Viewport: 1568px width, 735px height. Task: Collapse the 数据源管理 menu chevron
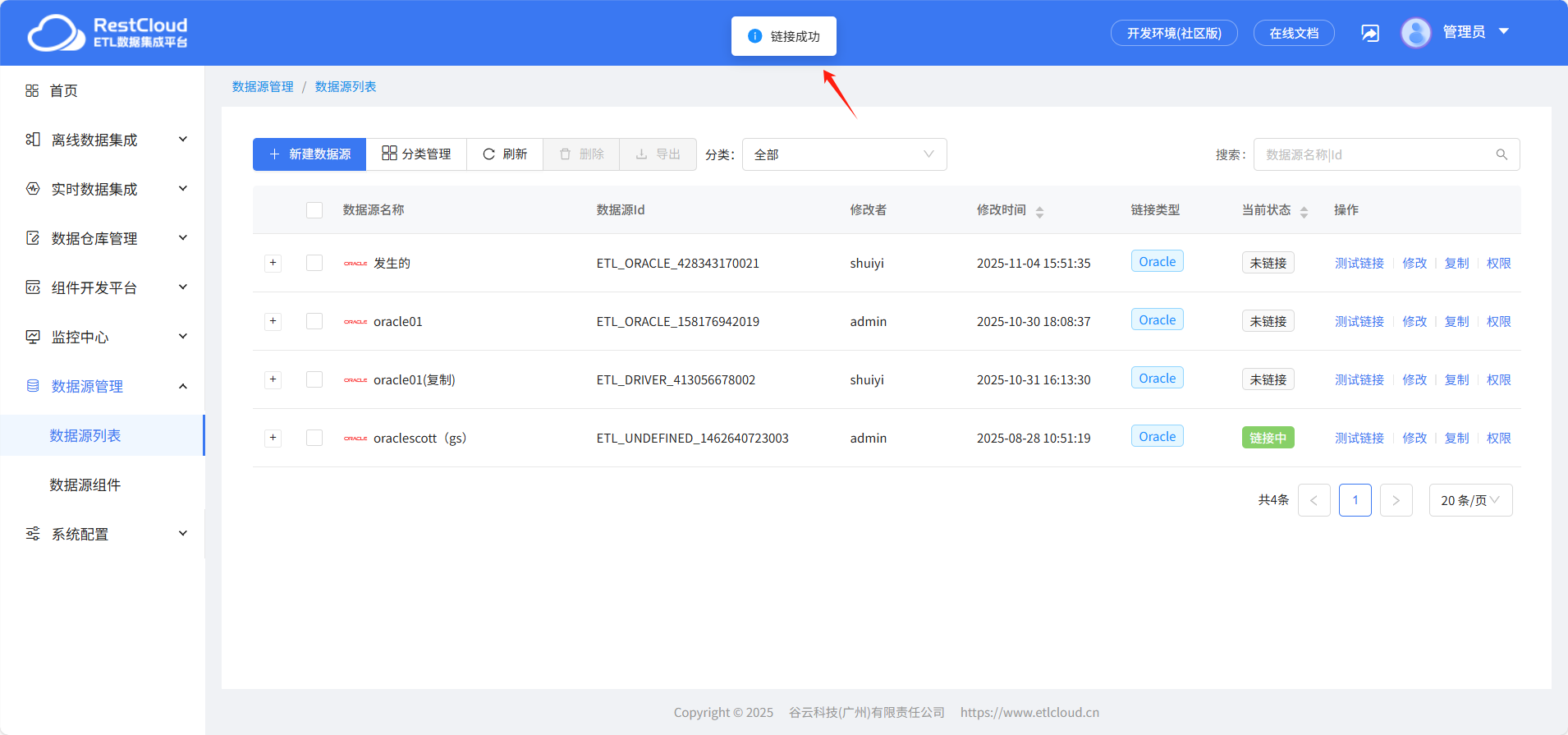(183, 386)
